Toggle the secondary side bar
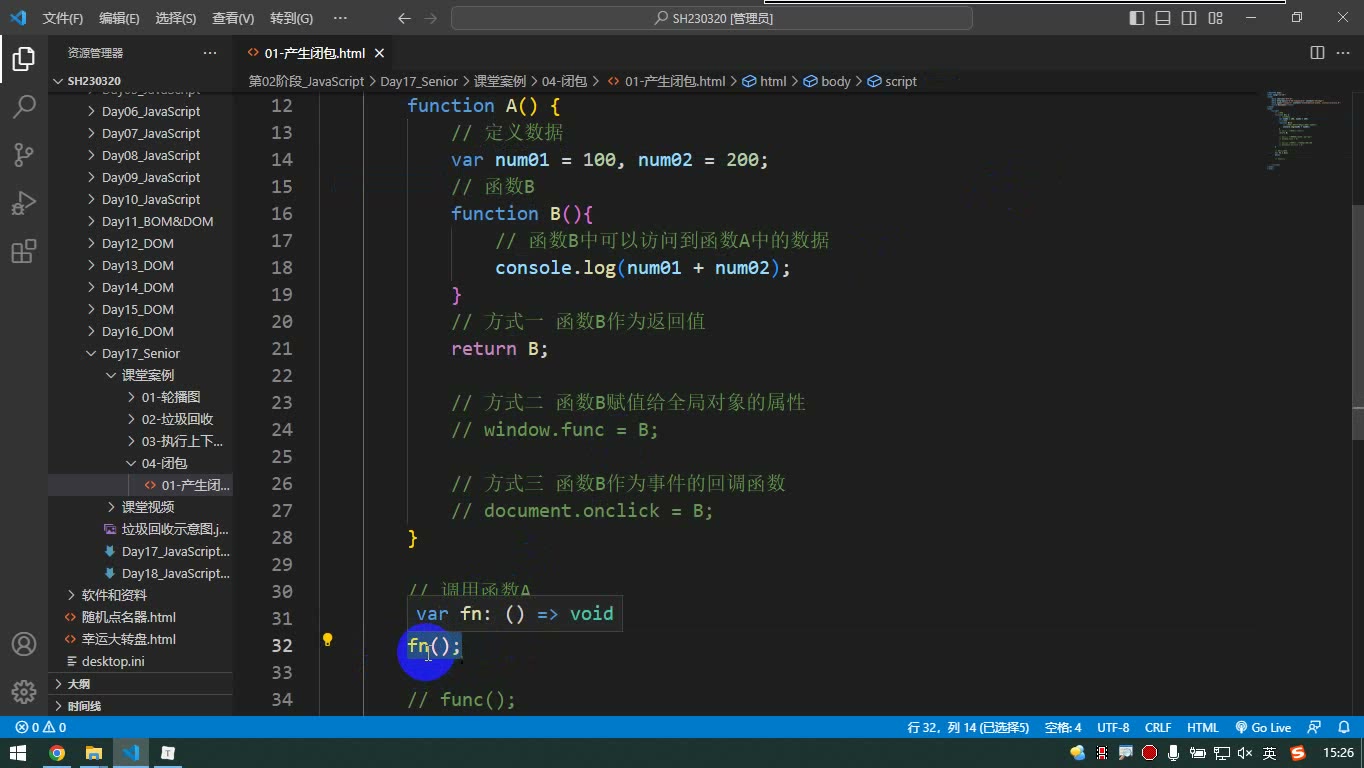 (1189, 18)
